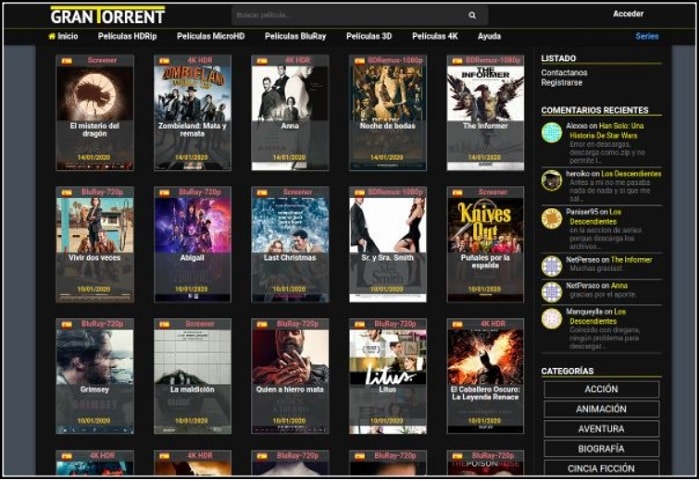Open the Grimsey movie poster

[x=95, y=376]
